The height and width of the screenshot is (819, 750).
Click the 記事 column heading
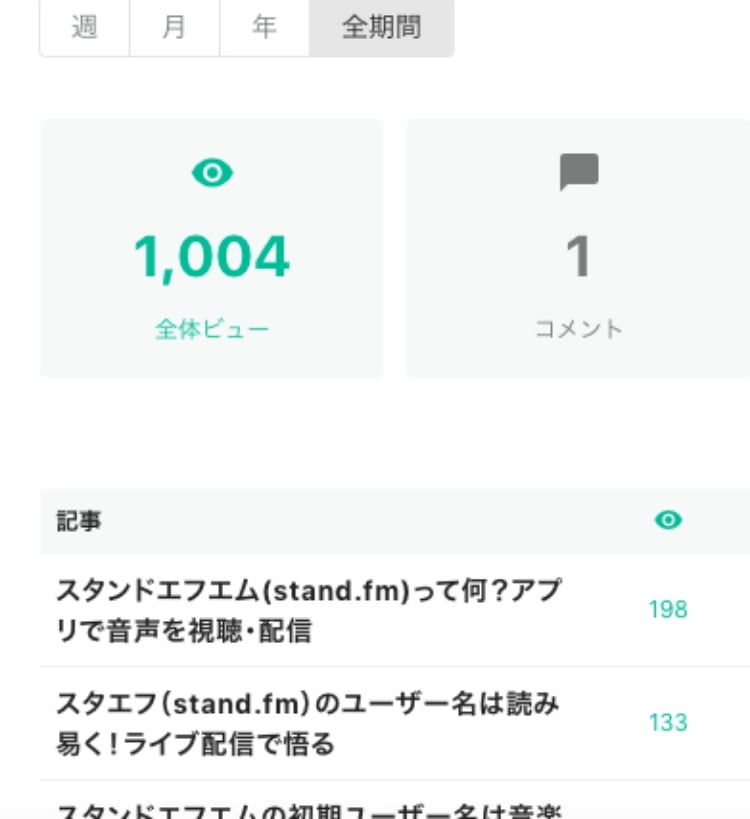(x=78, y=521)
